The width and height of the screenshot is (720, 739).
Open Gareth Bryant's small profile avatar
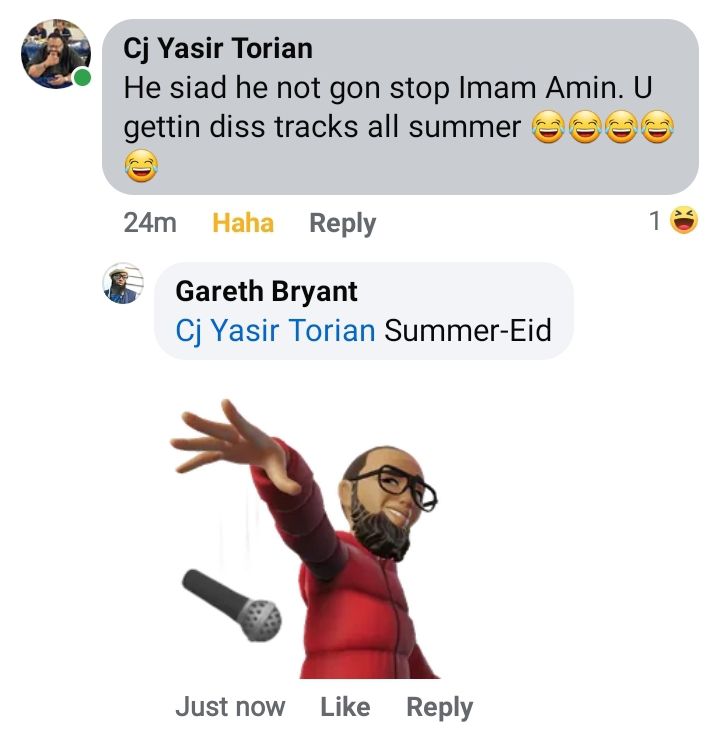pyautogui.click(x=123, y=283)
